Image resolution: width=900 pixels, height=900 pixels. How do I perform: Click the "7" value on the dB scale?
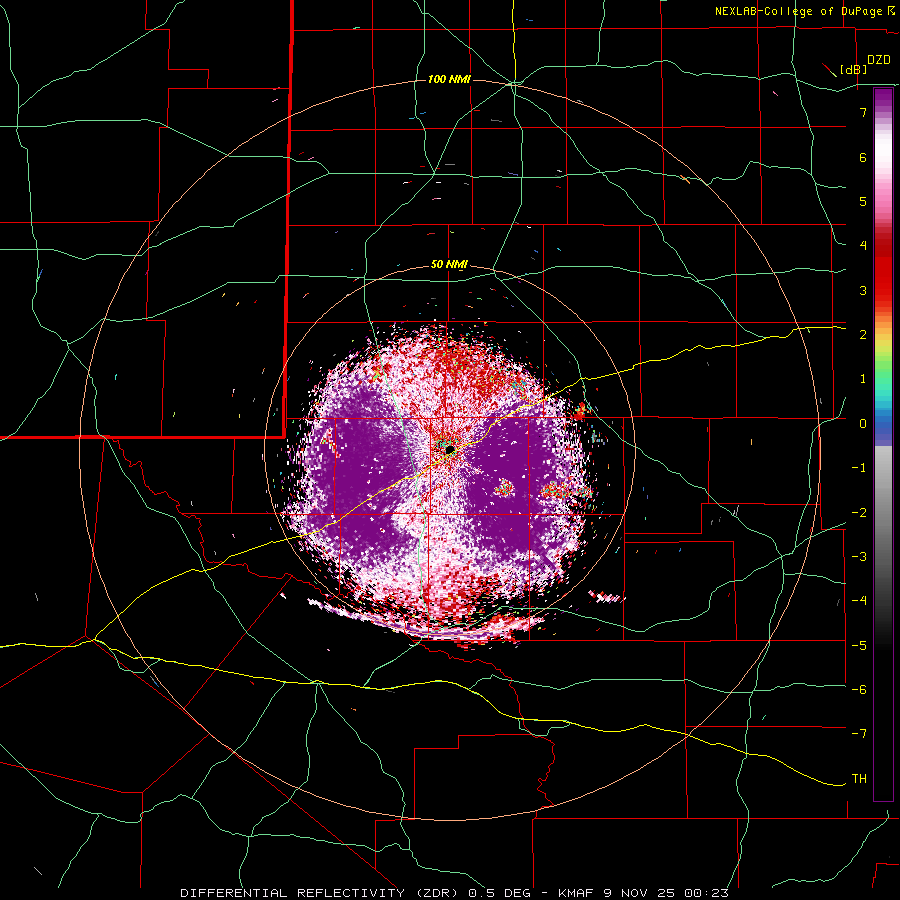click(x=863, y=112)
